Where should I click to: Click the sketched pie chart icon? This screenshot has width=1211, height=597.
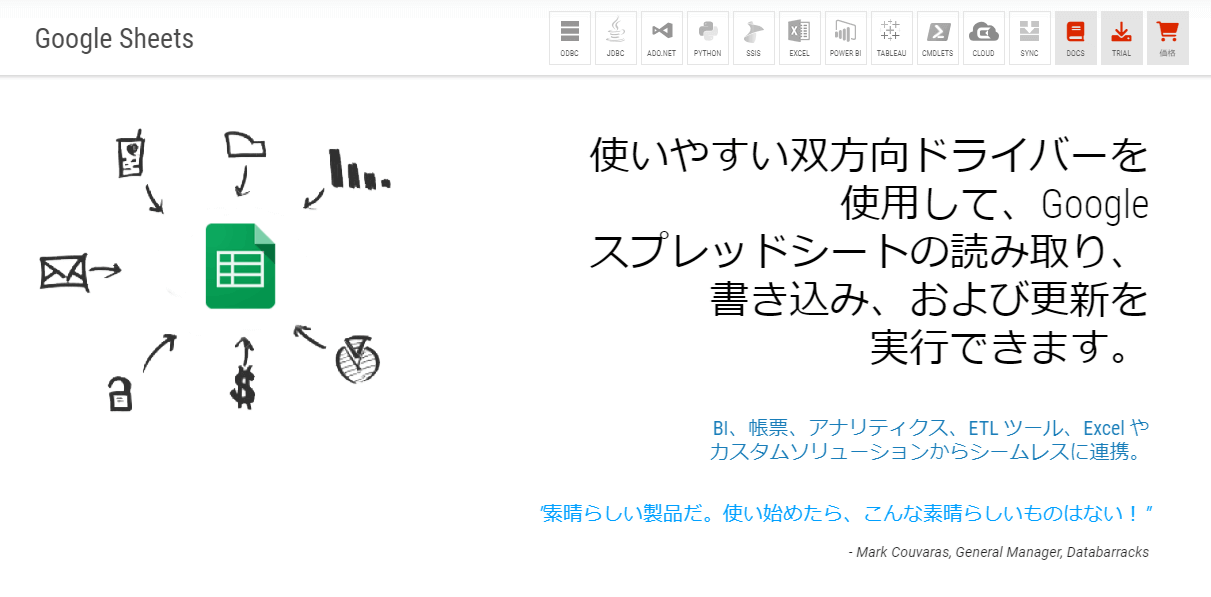pos(356,361)
